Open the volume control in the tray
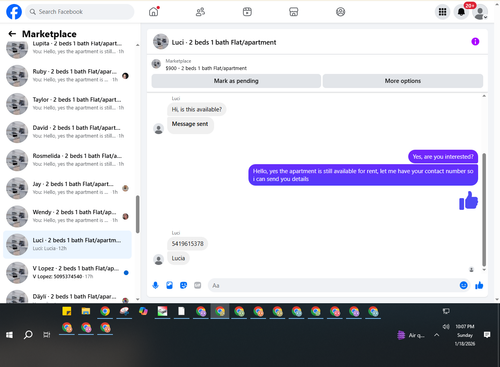500x367 pixels. (x=446, y=326)
